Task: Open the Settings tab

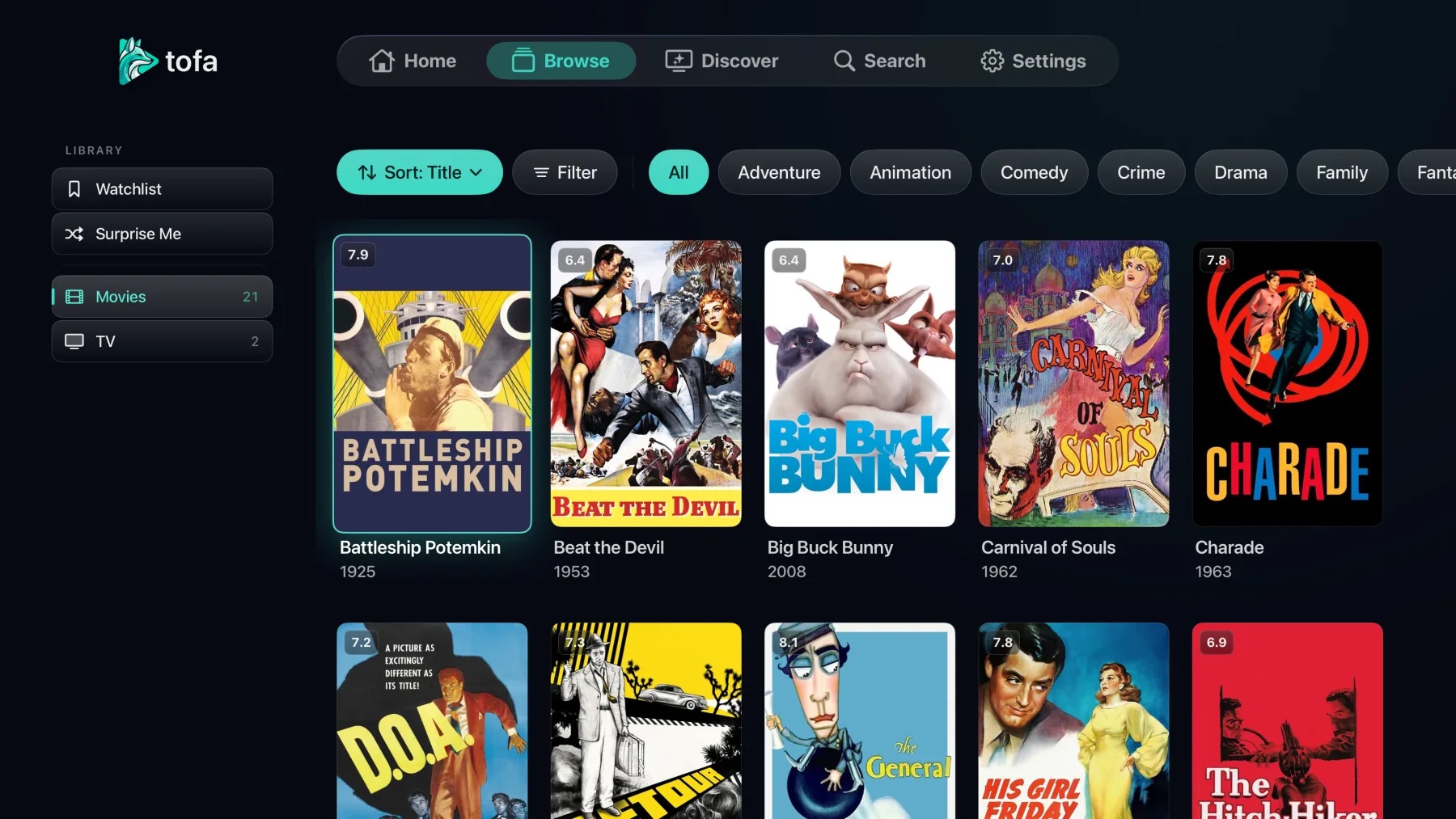Action: pyautogui.click(x=1033, y=61)
